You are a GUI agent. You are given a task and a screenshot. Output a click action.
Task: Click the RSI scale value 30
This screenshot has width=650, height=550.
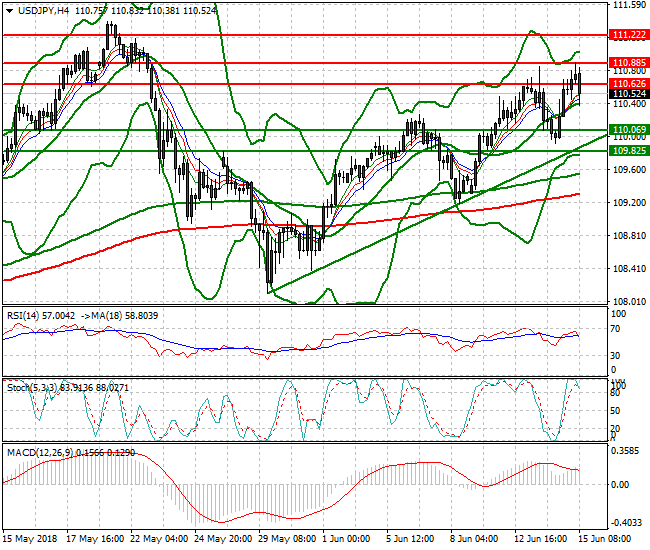coord(616,356)
